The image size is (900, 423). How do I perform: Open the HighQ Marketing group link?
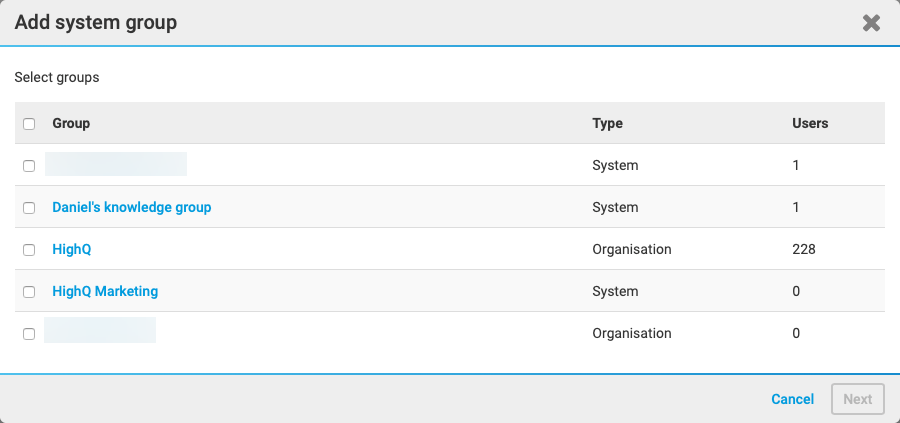(105, 291)
